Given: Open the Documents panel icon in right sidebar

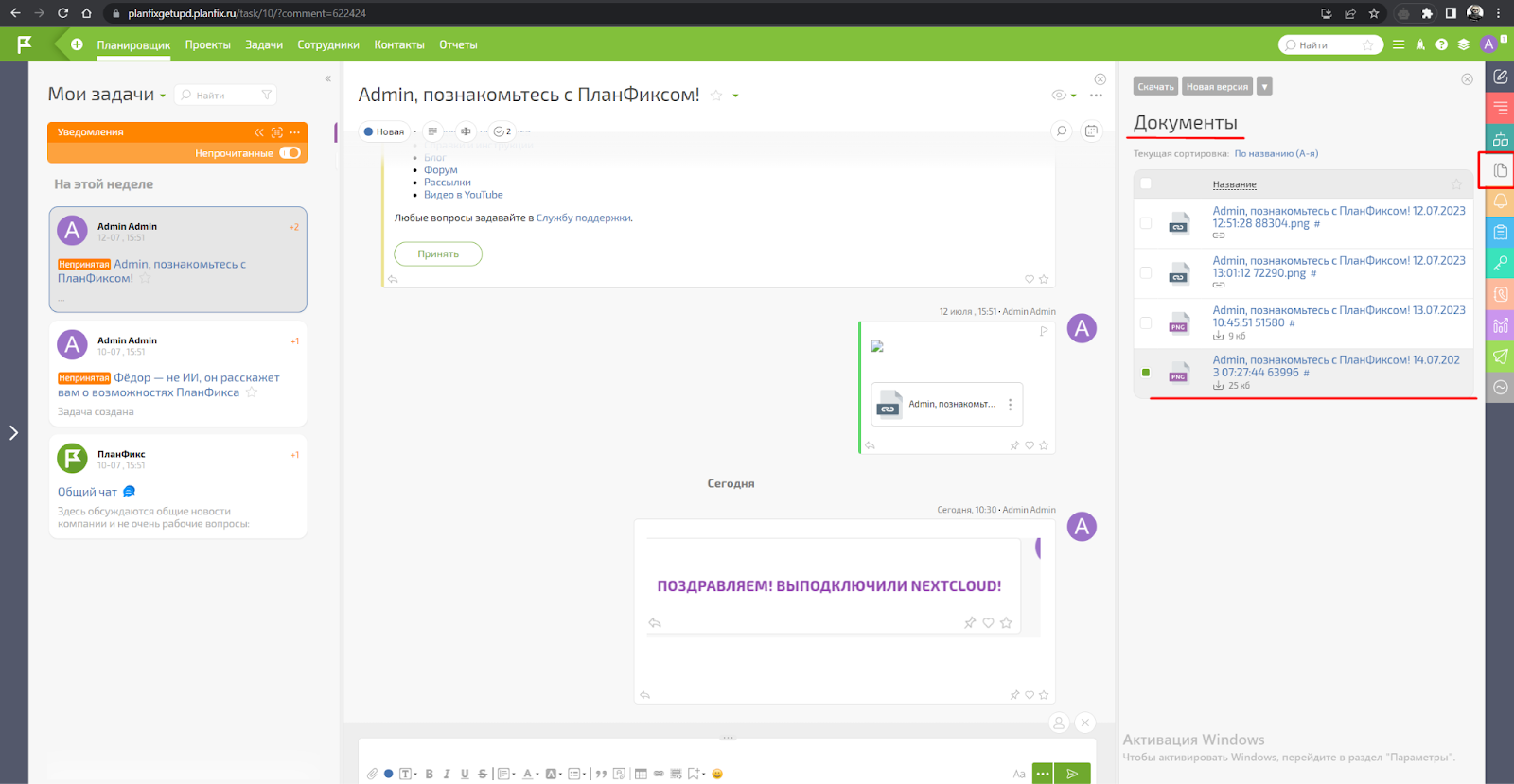Looking at the screenshot, I should coord(1500,170).
